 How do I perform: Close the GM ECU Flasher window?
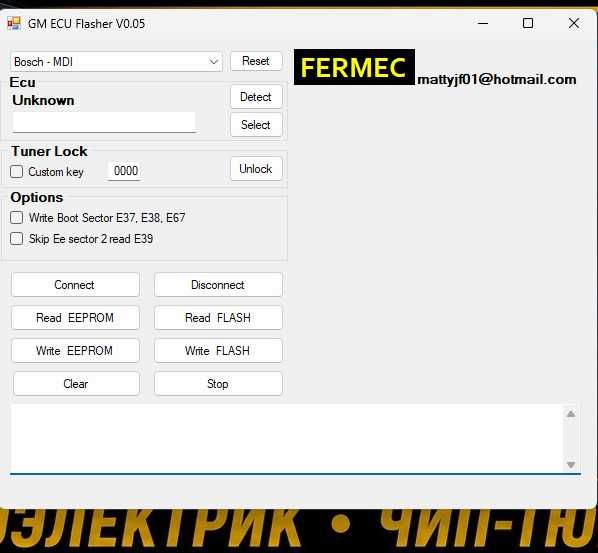coord(574,24)
